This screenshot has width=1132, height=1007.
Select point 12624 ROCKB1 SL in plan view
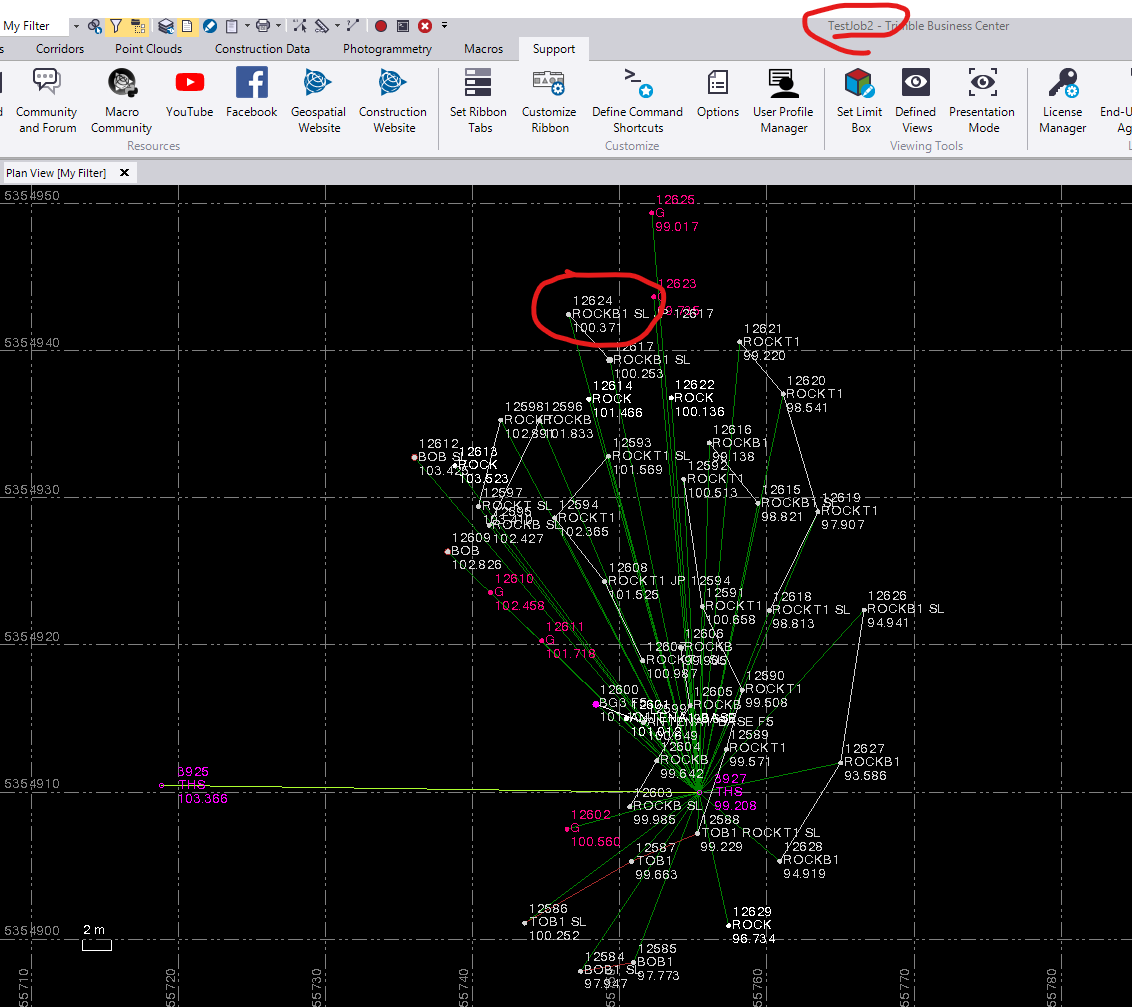tap(568, 314)
